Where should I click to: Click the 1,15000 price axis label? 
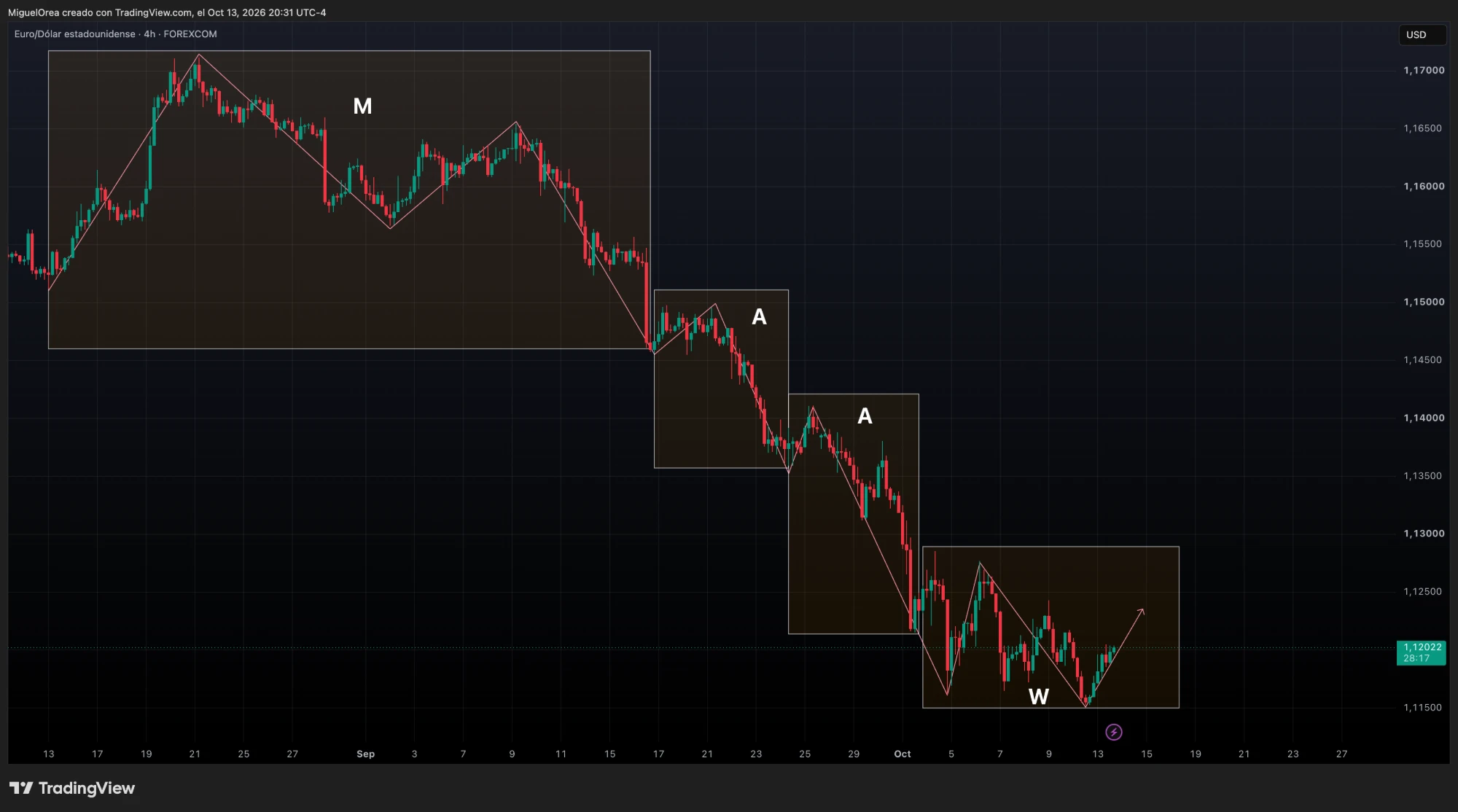coord(1424,302)
